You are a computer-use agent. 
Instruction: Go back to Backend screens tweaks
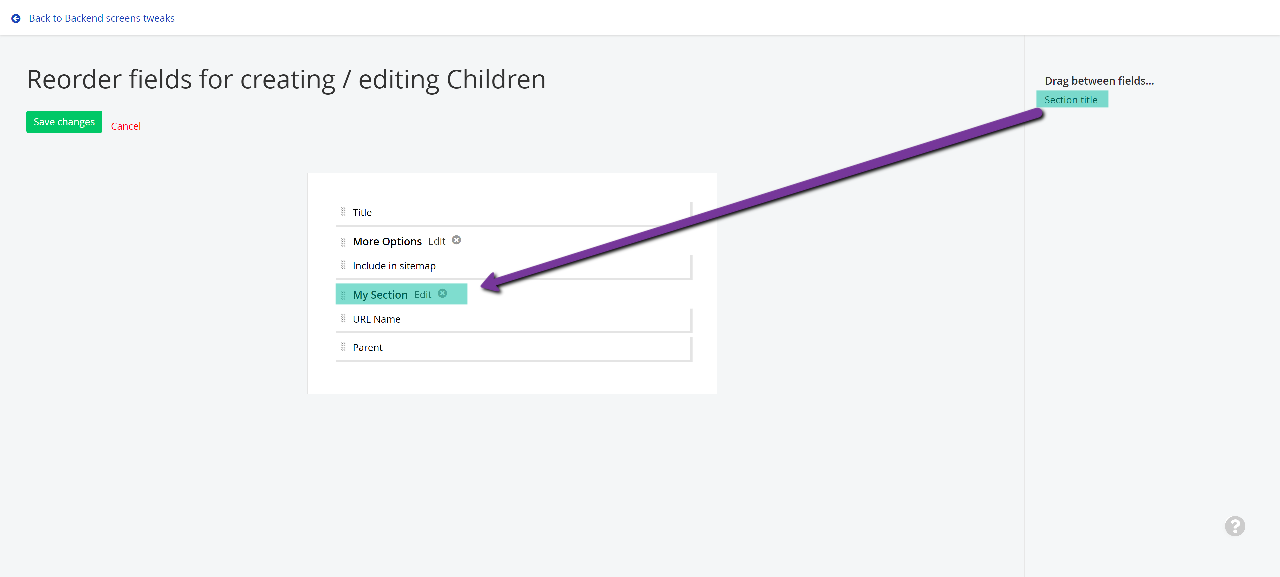(102, 18)
